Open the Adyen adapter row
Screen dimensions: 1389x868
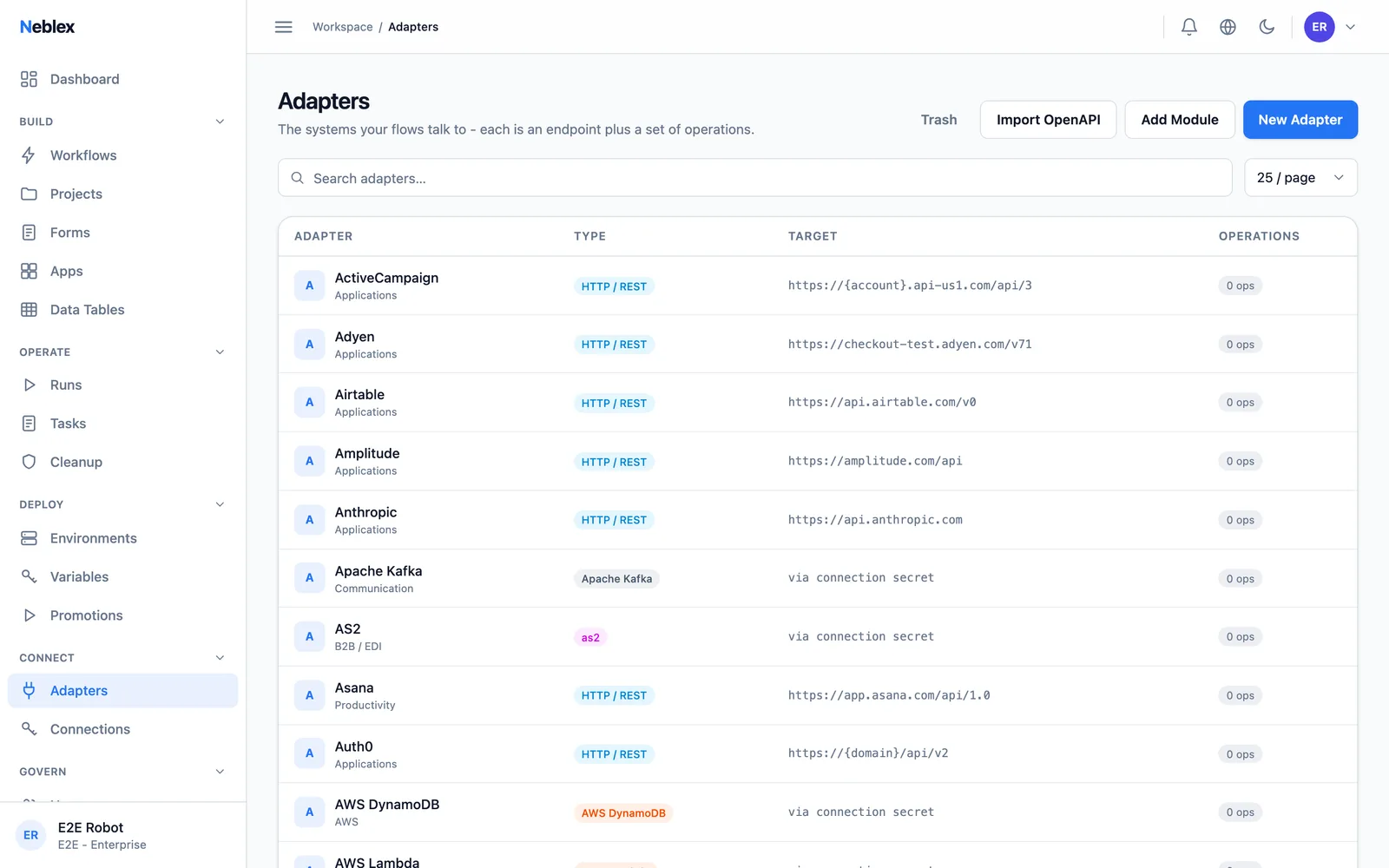tap(818, 345)
